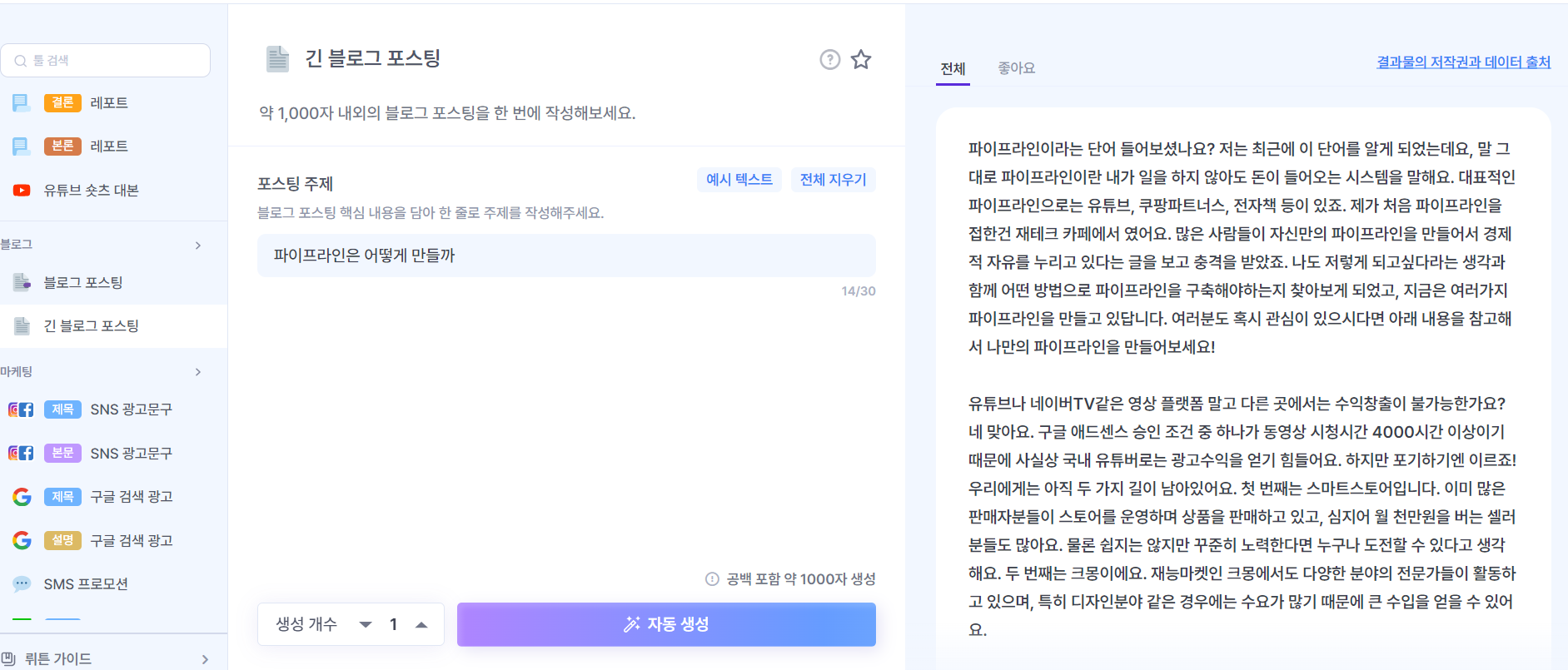Click the search magnifier icon in 툴 검색
1568x670 pixels.
(x=21, y=61)
